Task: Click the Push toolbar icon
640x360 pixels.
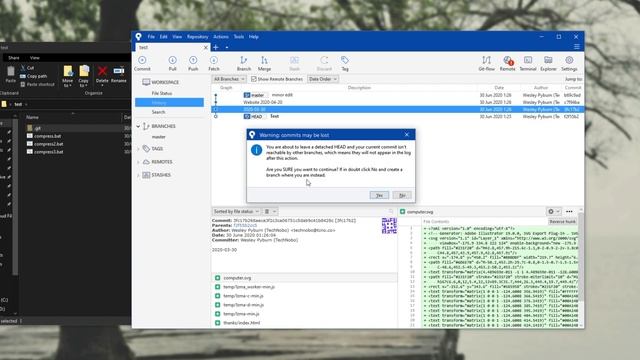Action: pyautogui.click(x=193, y=64)
